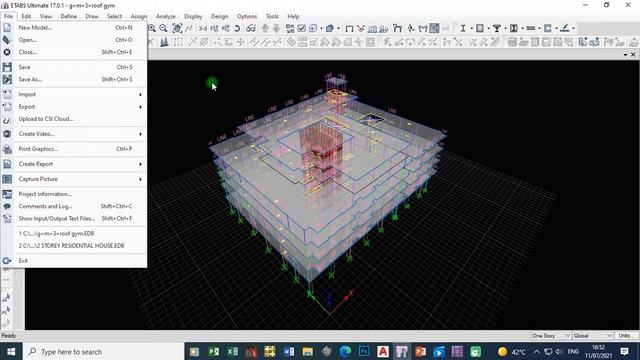Open Word from the taskbar

pyautogui.click(x=289, y=351)
